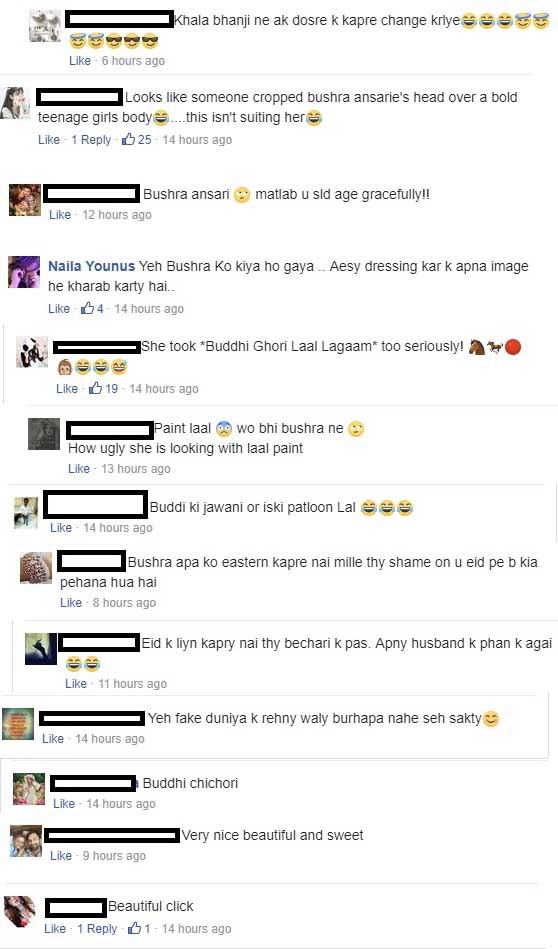The width and height of the screenshot is (558, 949).
Task: Open Naila Younus profile picture
Action: click(x=24, y=272)
